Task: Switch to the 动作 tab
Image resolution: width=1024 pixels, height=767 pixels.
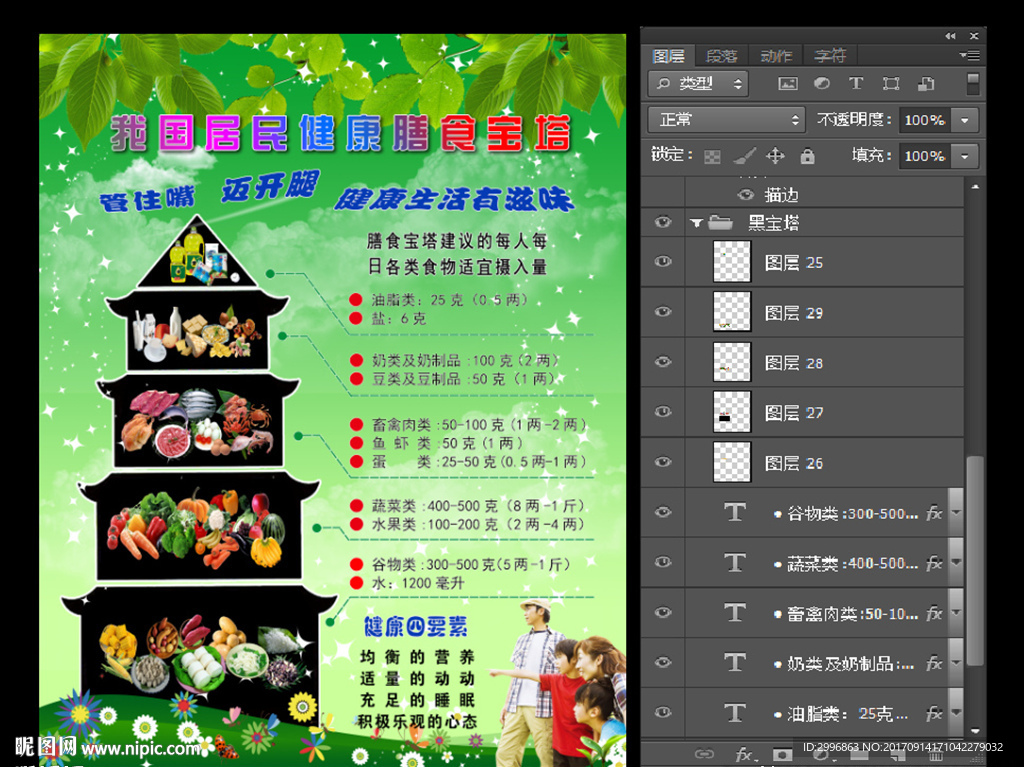Action: point(776,56)
